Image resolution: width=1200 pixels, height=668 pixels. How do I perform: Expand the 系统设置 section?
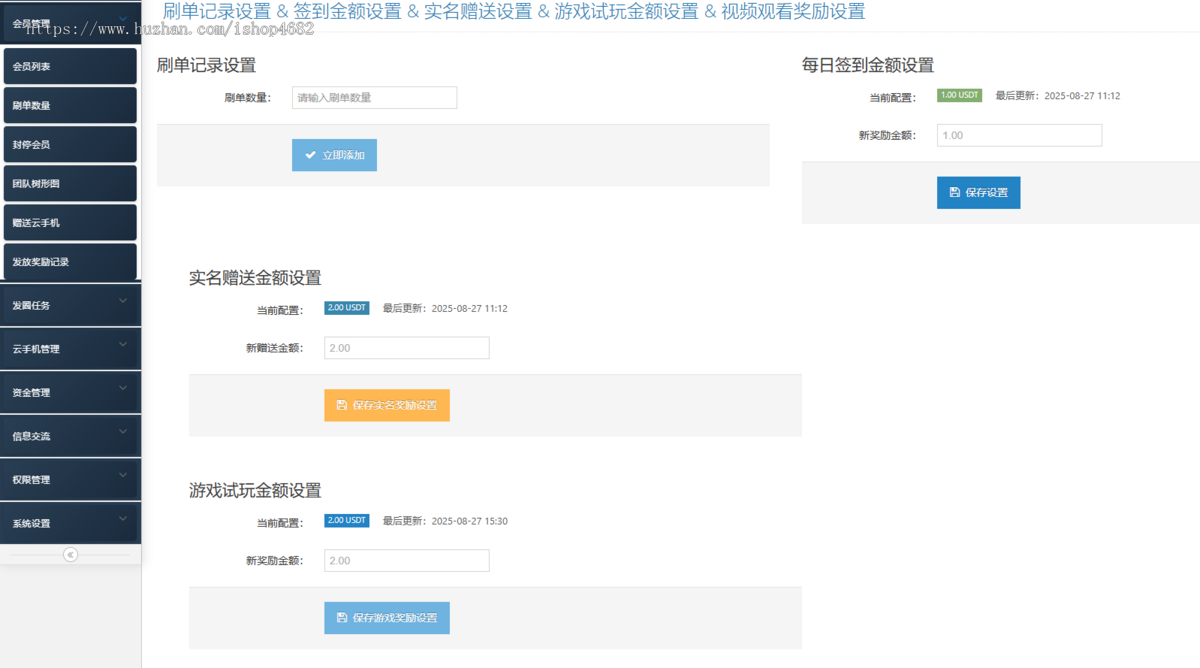tap(70, 523)
